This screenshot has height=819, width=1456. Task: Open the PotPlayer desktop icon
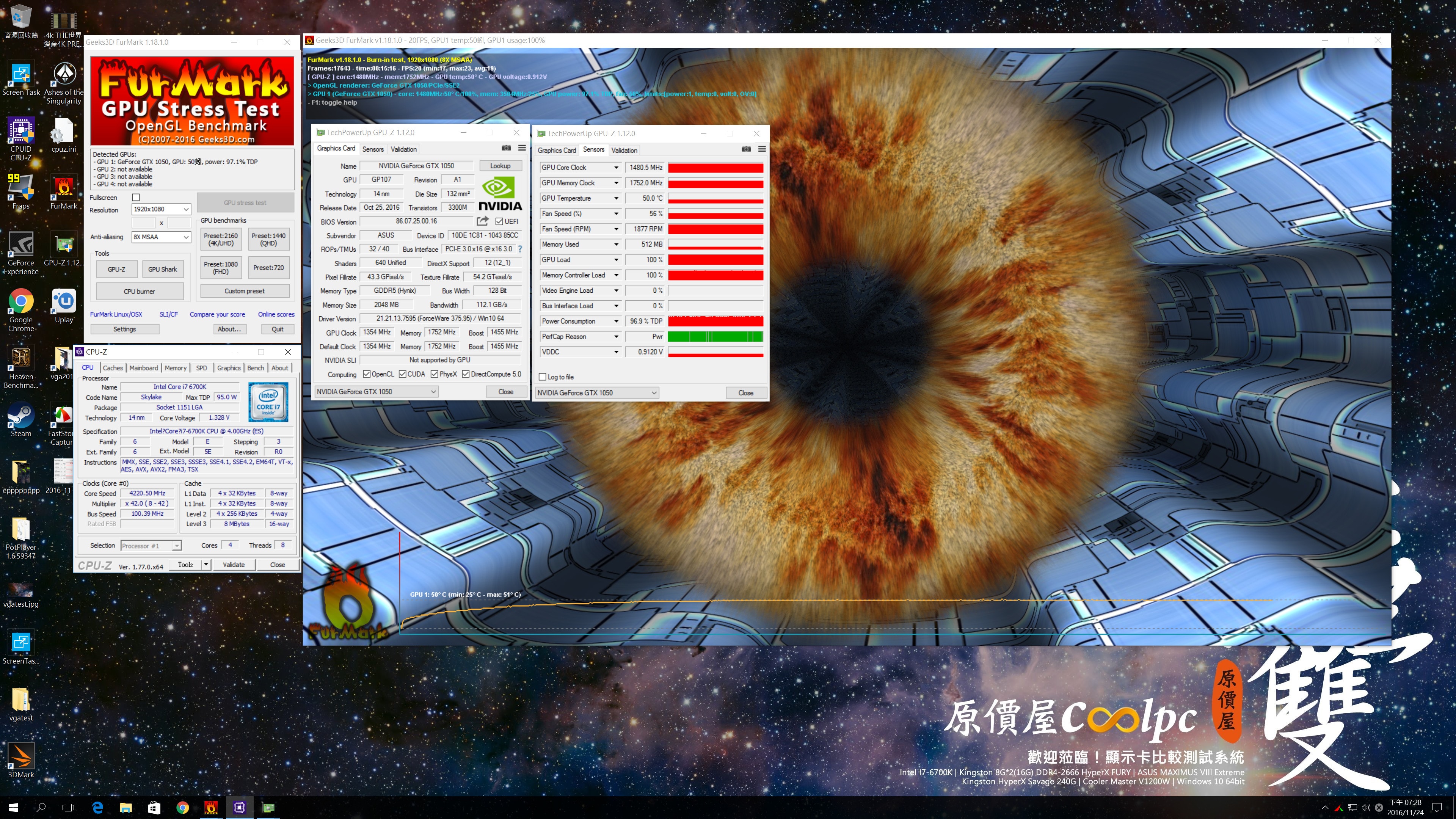21,538
